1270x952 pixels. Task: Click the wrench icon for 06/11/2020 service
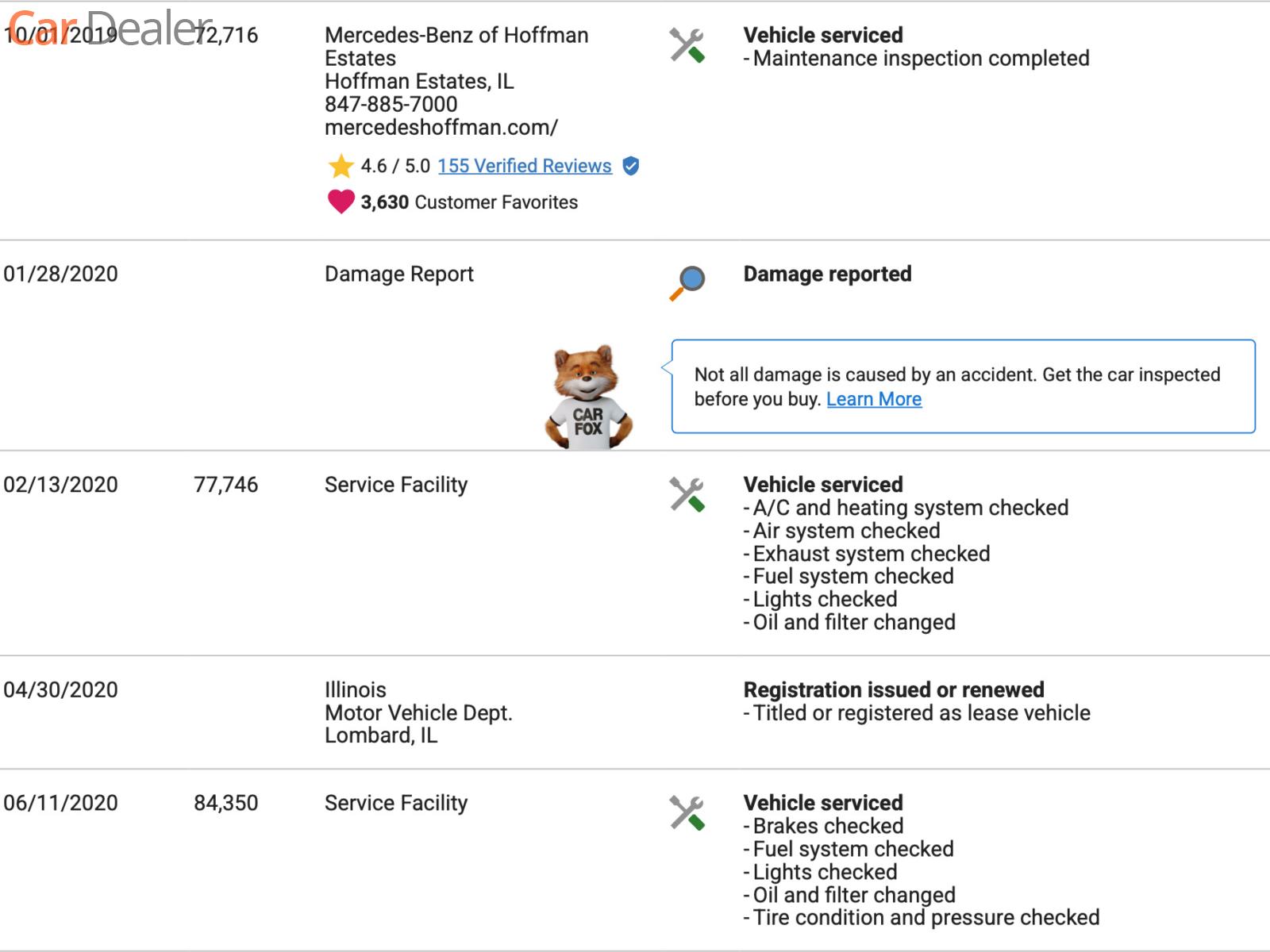pyautogui.click(x=687, y=812)
